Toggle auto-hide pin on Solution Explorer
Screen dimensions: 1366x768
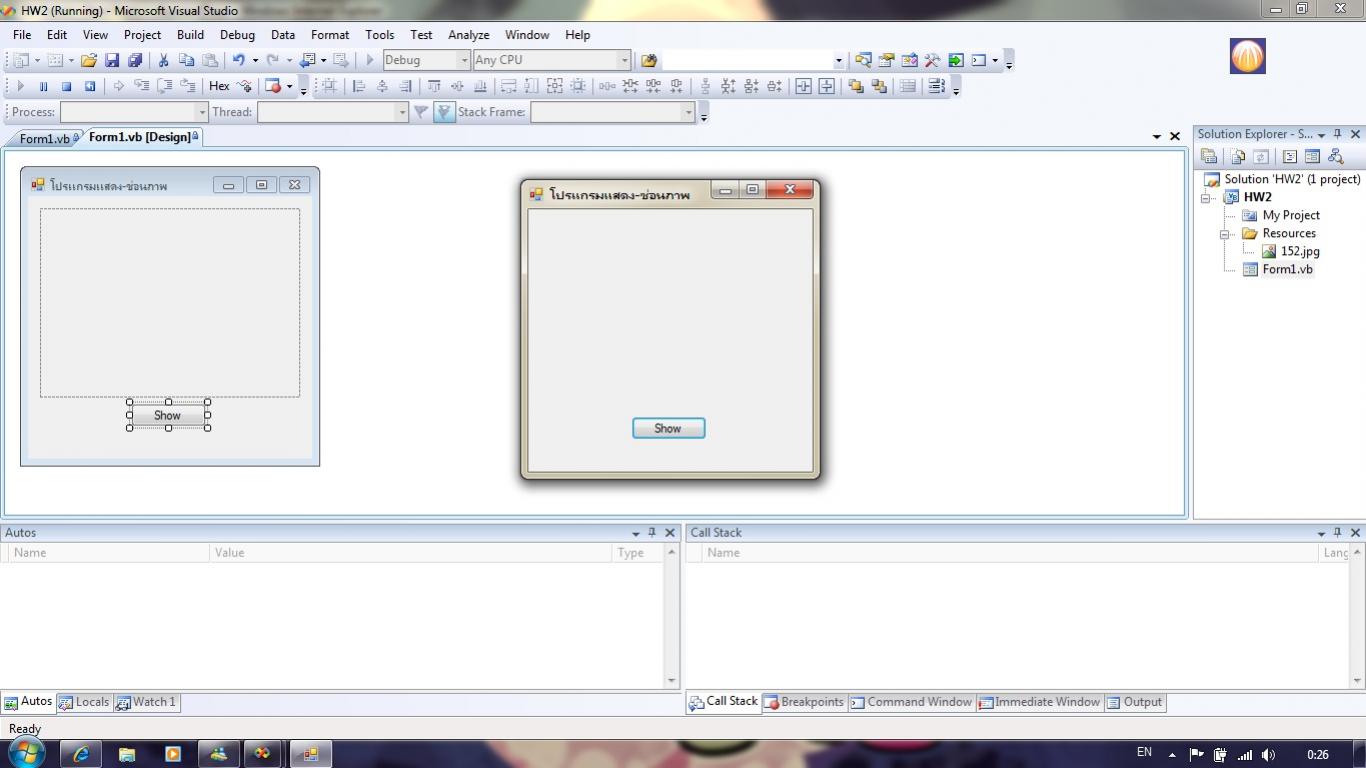1338,134
